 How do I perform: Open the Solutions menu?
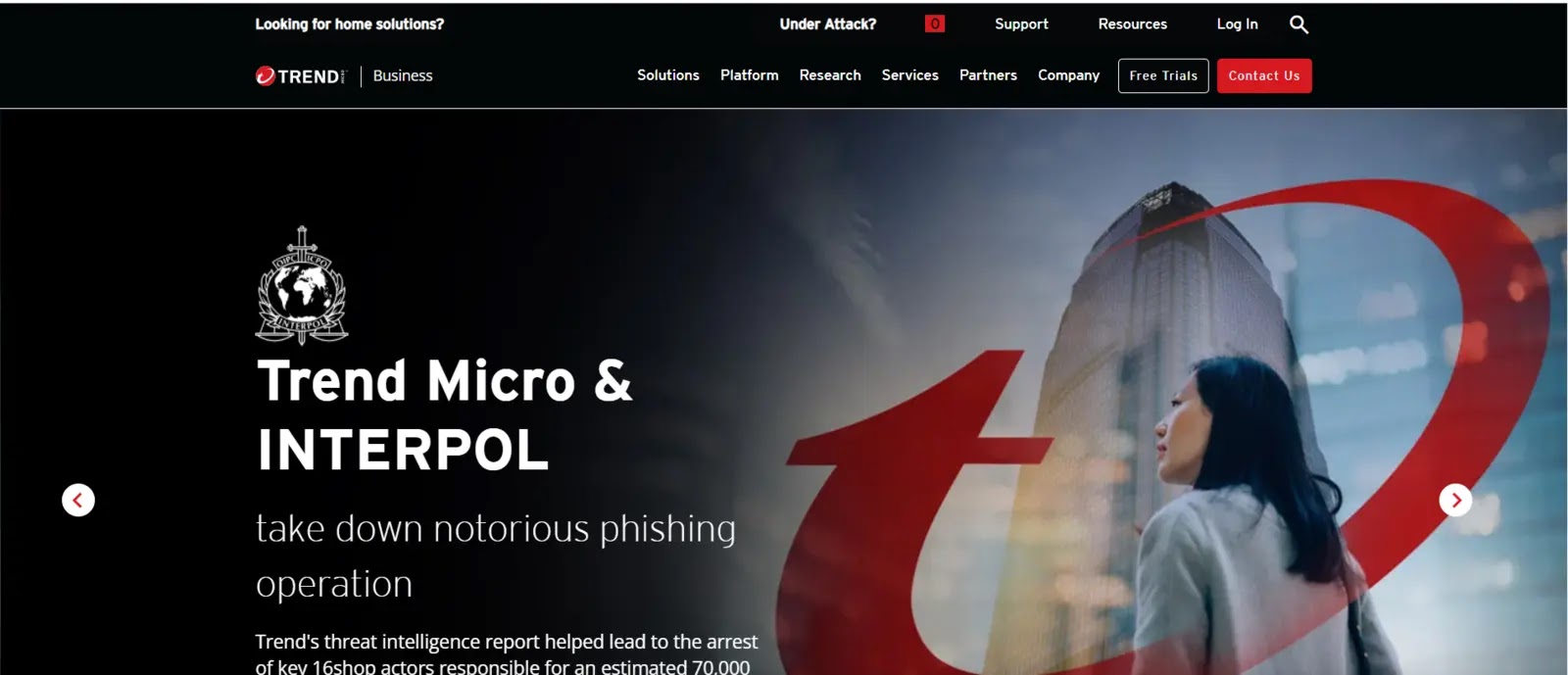point(668,75)
